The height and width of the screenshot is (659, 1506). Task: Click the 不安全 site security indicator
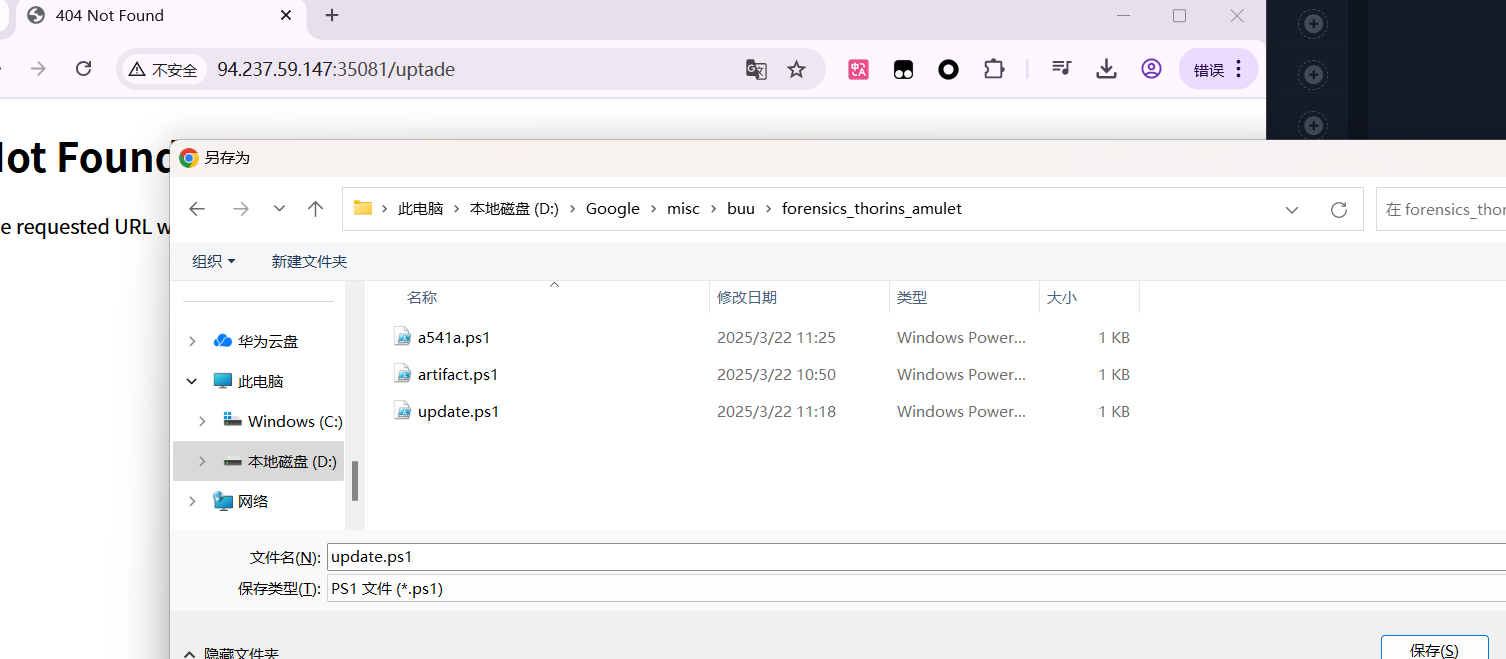click(163, 70)
